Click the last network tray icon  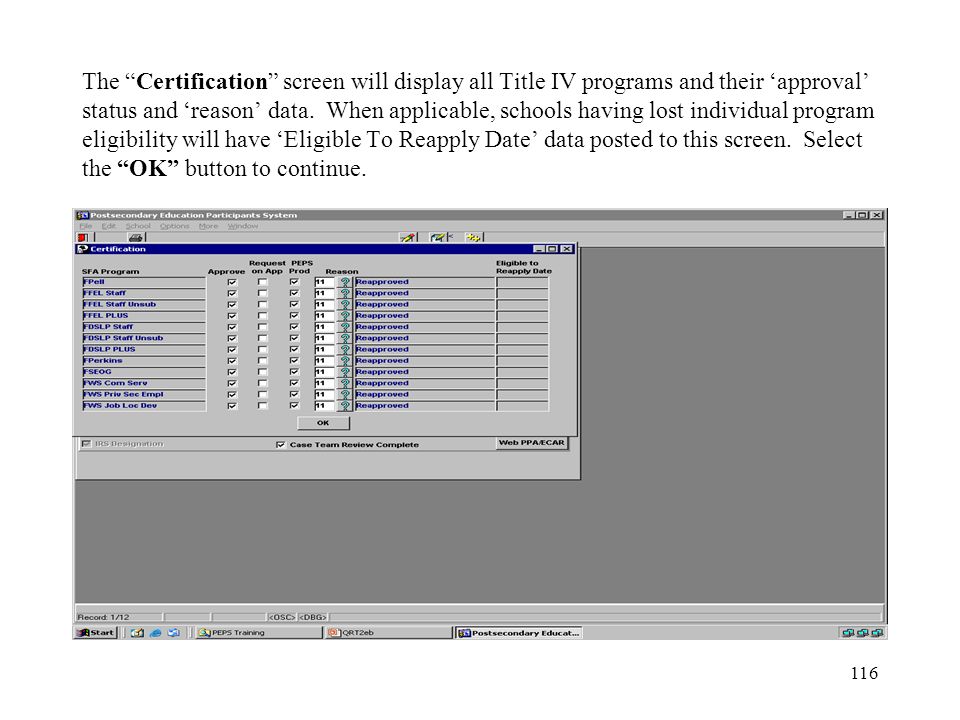pos(877,633)
